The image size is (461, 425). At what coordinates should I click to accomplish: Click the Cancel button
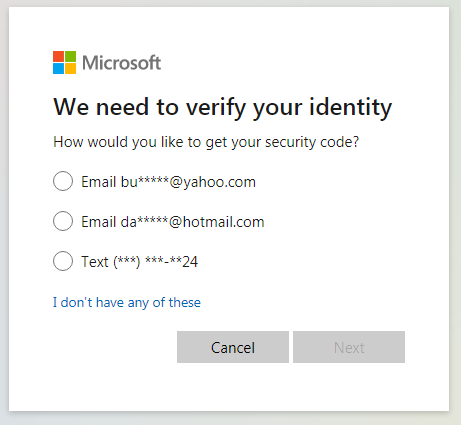click(233, 347)
